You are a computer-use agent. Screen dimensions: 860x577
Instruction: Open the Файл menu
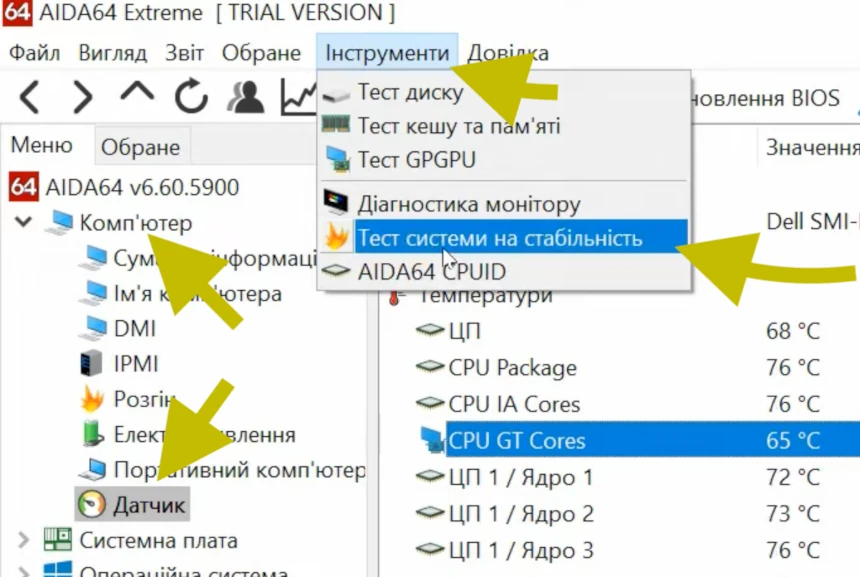[35, 53]
